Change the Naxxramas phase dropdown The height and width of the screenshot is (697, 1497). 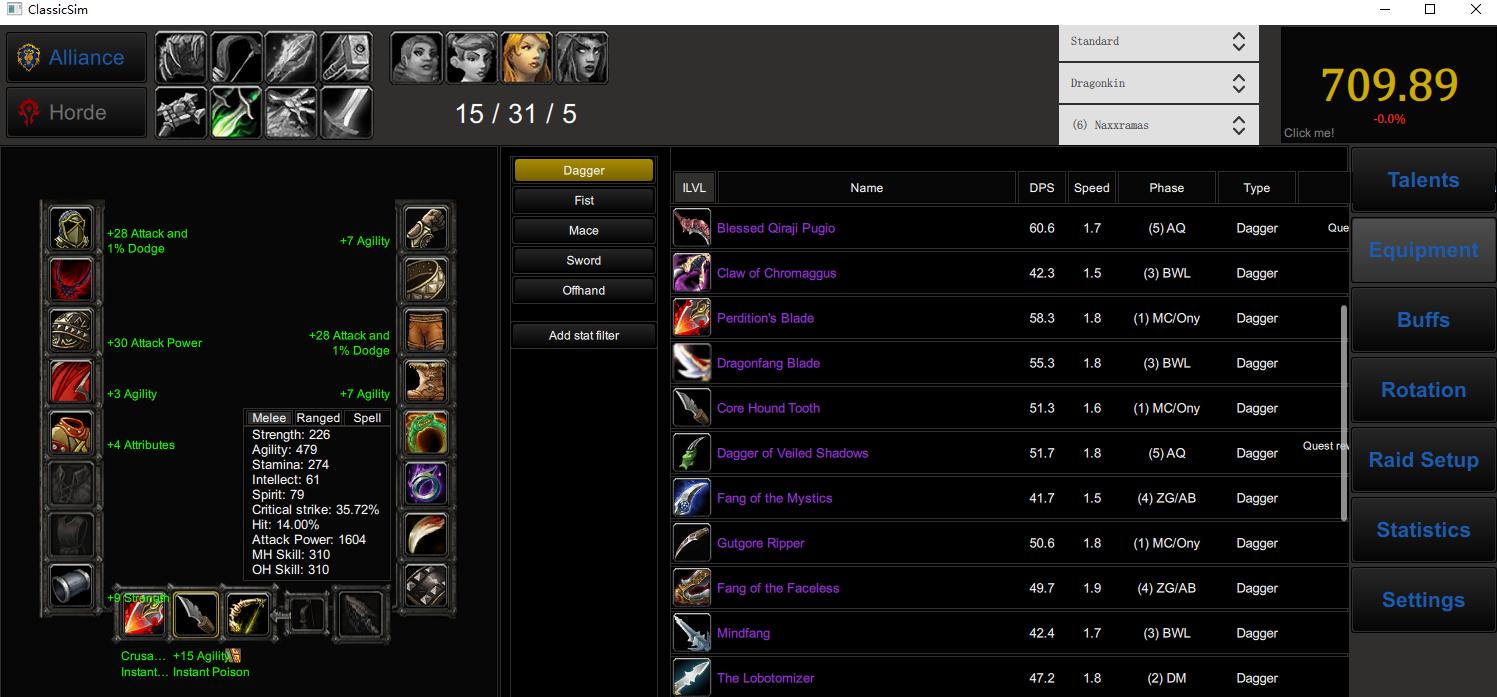(1158, 126)
